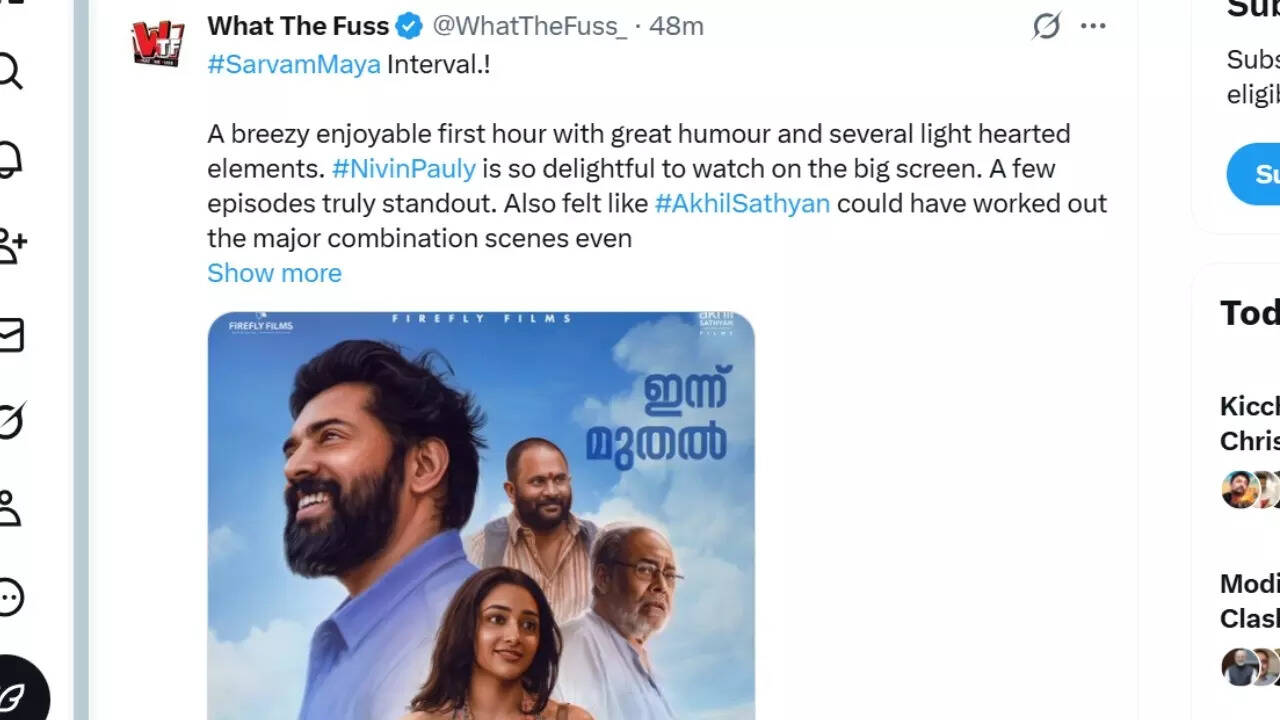Screen dimensions: 1280x720
Task: Click the 48m post timestamp
Action: coord(676,26)
